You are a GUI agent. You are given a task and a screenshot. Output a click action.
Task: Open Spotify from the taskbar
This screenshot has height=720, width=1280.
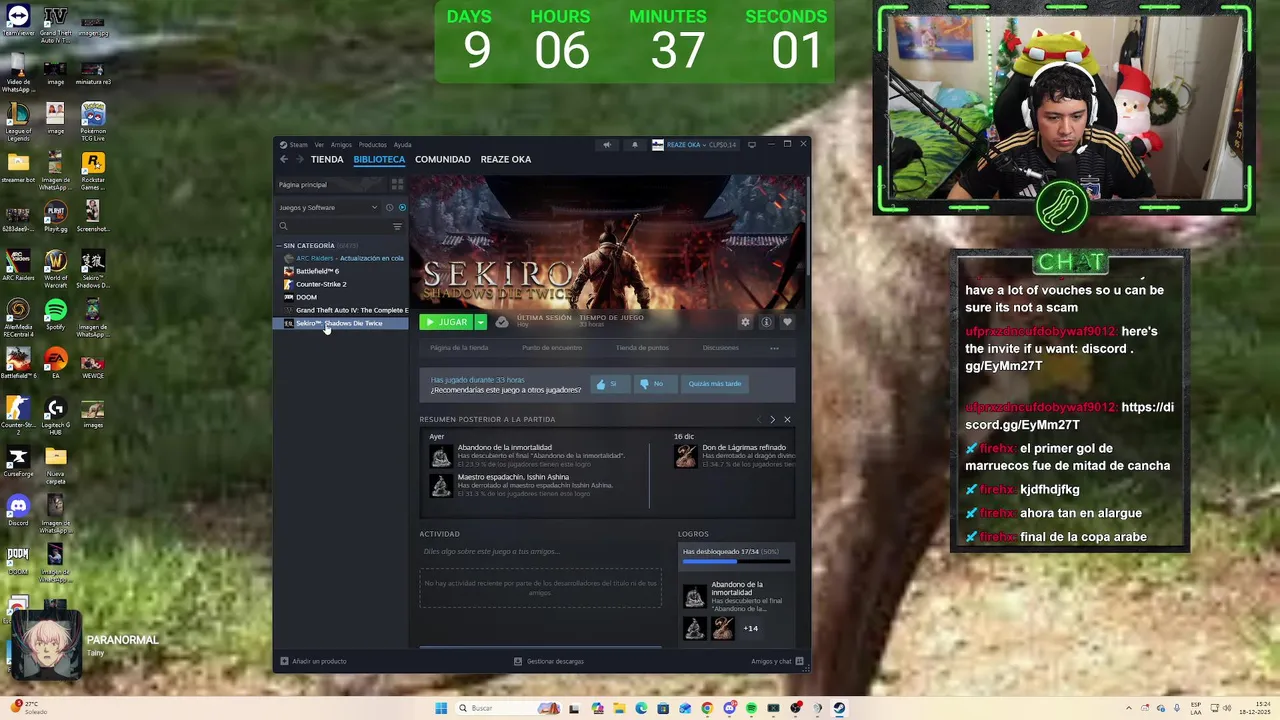click(x=751, y=708)
